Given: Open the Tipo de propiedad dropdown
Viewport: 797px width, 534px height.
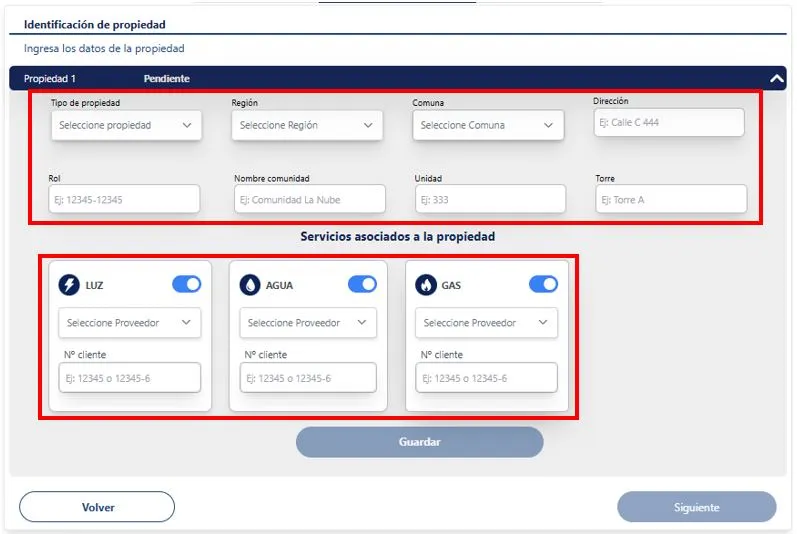Looking at the screenshot, I should [126, 125].
